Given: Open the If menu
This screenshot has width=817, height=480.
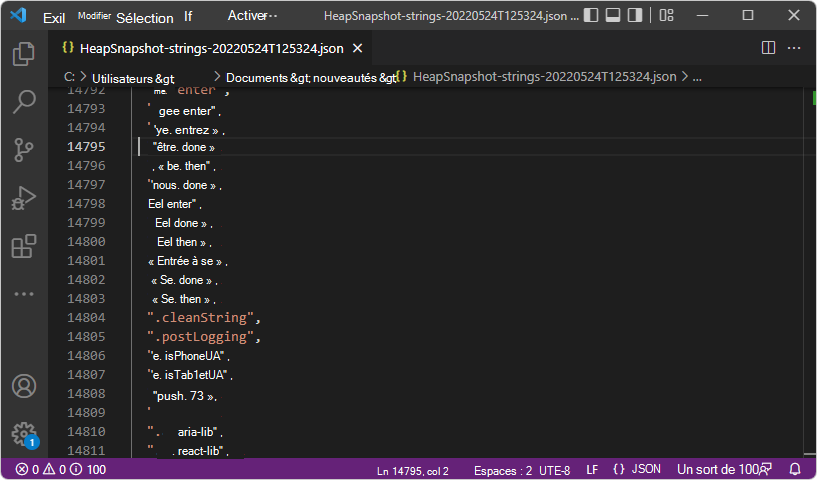Looking at the screenshot, I should coord(188,17).
